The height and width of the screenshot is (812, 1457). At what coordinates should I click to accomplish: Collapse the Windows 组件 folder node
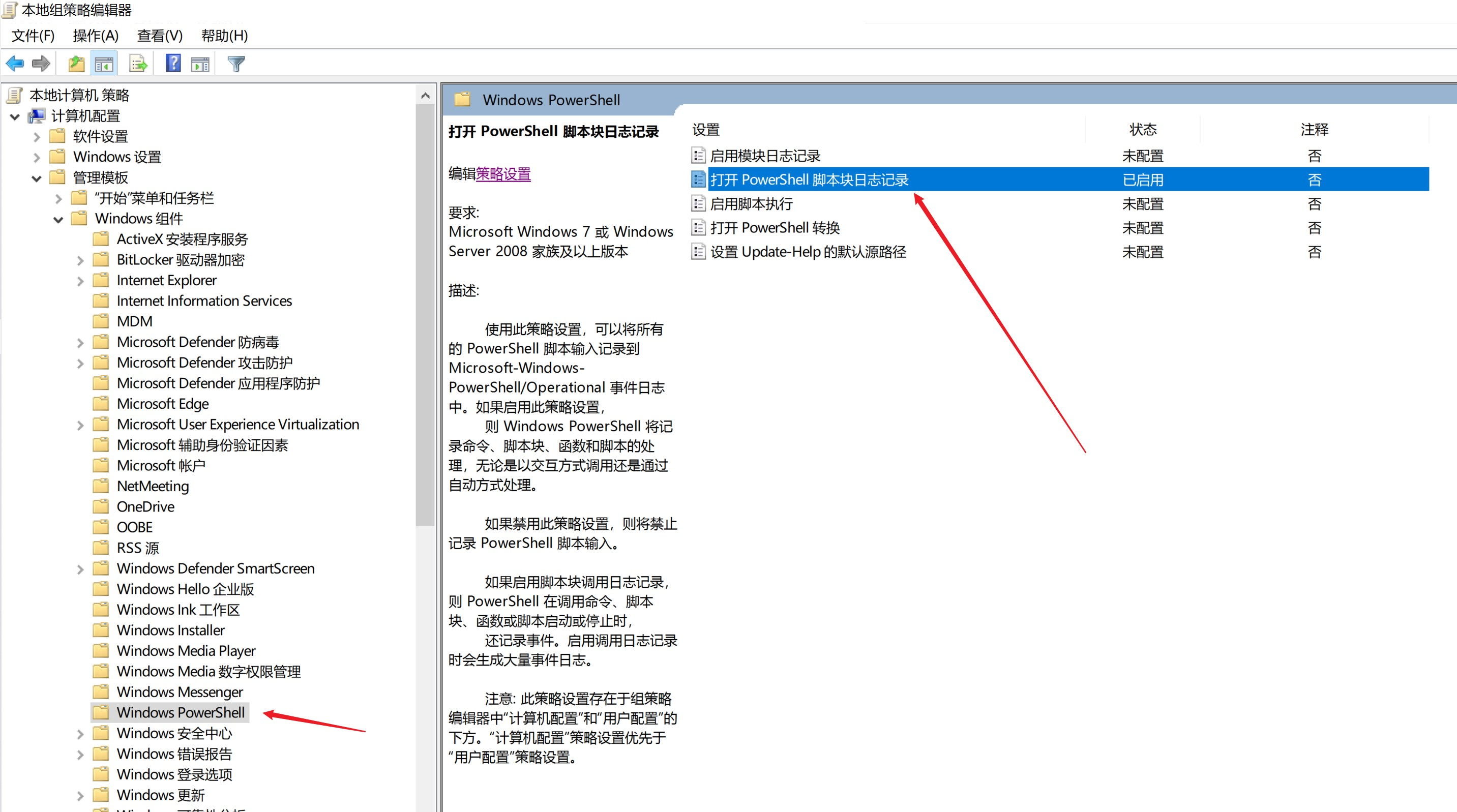[x=58, y=220]
